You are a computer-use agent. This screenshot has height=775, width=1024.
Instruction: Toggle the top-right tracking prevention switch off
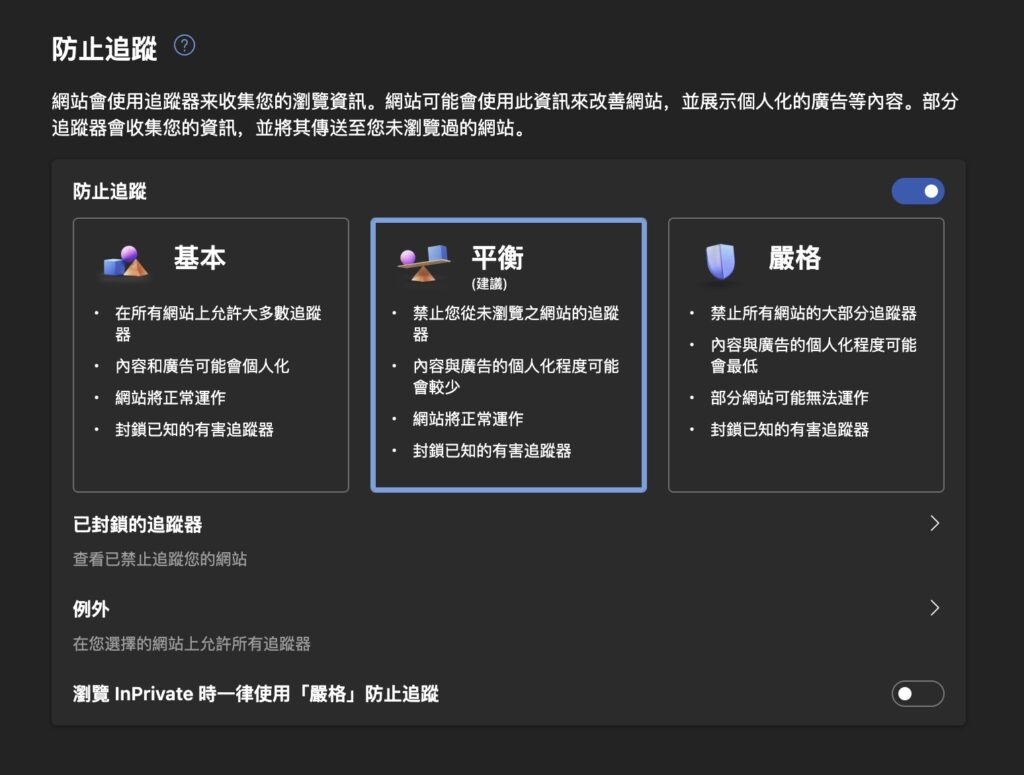[x=917, y=190]
